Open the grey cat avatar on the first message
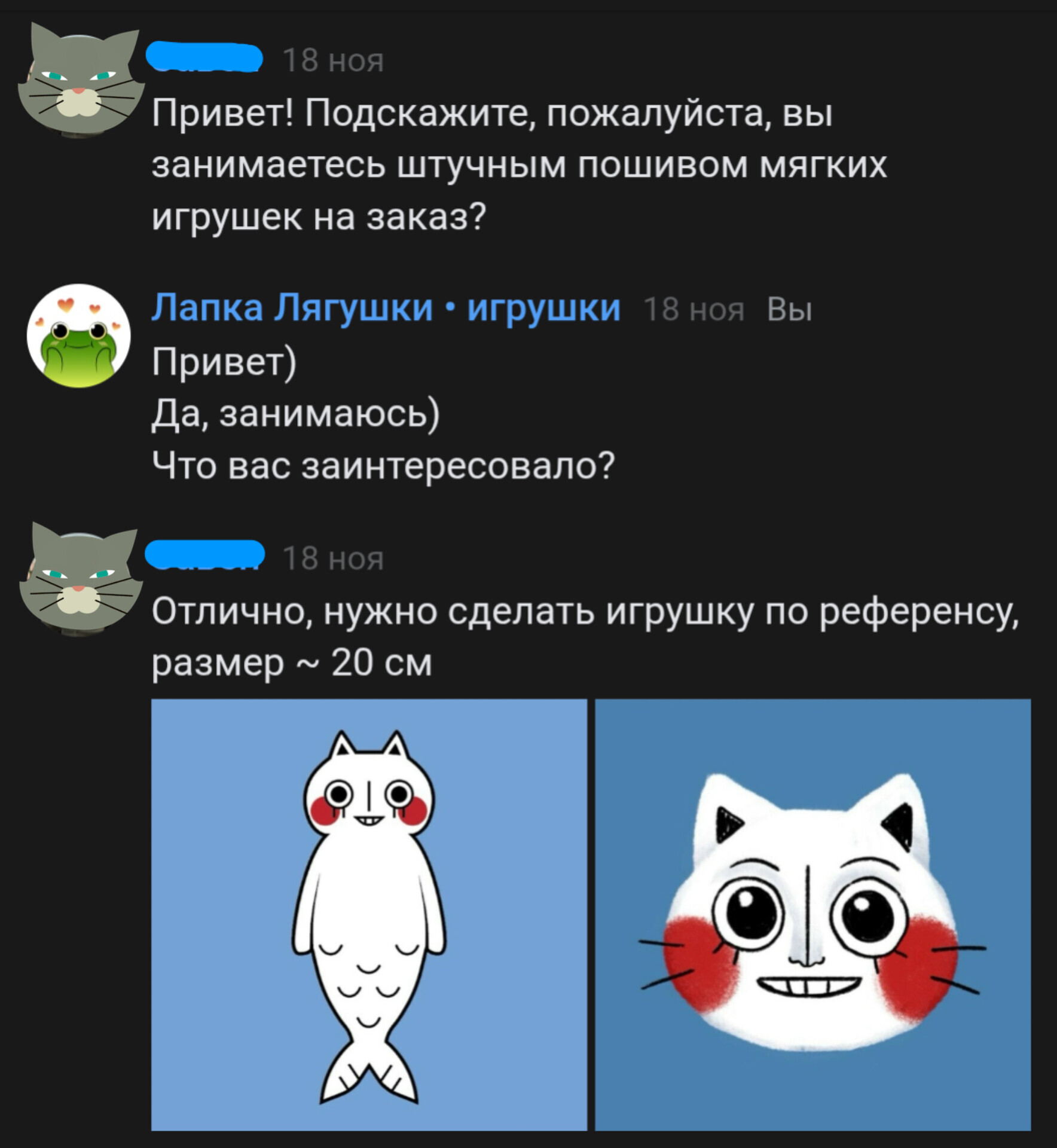Viewport: 1057px width, 1148px height. click(80, 80)
